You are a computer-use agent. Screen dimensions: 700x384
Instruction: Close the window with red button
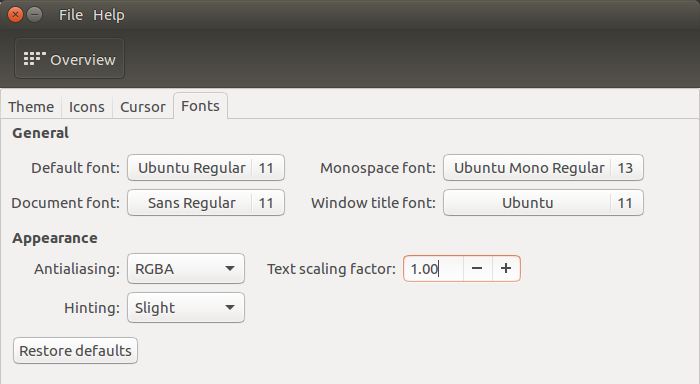click(16, 15)
